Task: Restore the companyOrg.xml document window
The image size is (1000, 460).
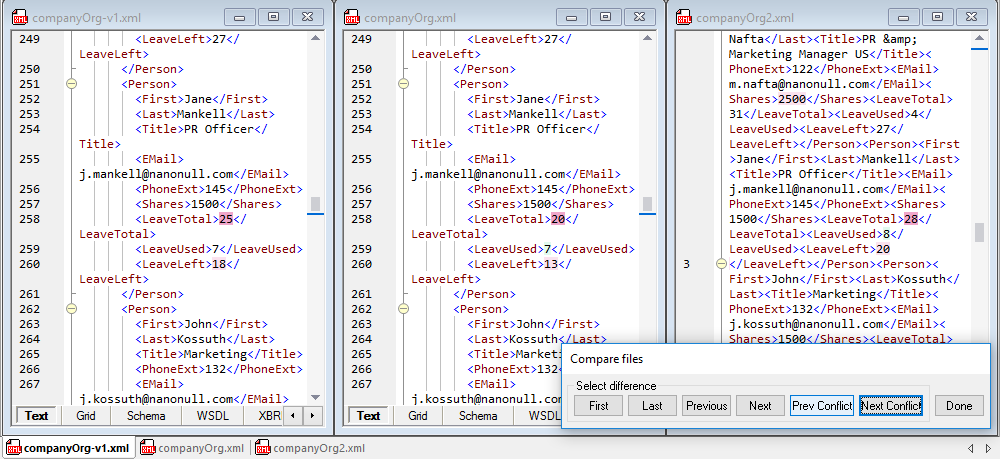Action: point(605,17)
